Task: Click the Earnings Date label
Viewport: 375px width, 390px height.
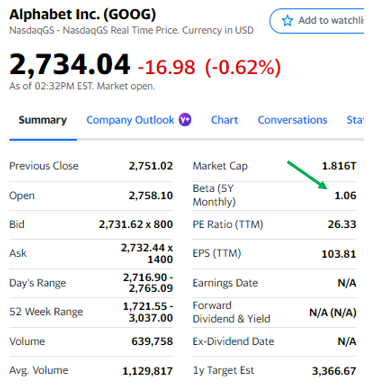Action: 225,283
